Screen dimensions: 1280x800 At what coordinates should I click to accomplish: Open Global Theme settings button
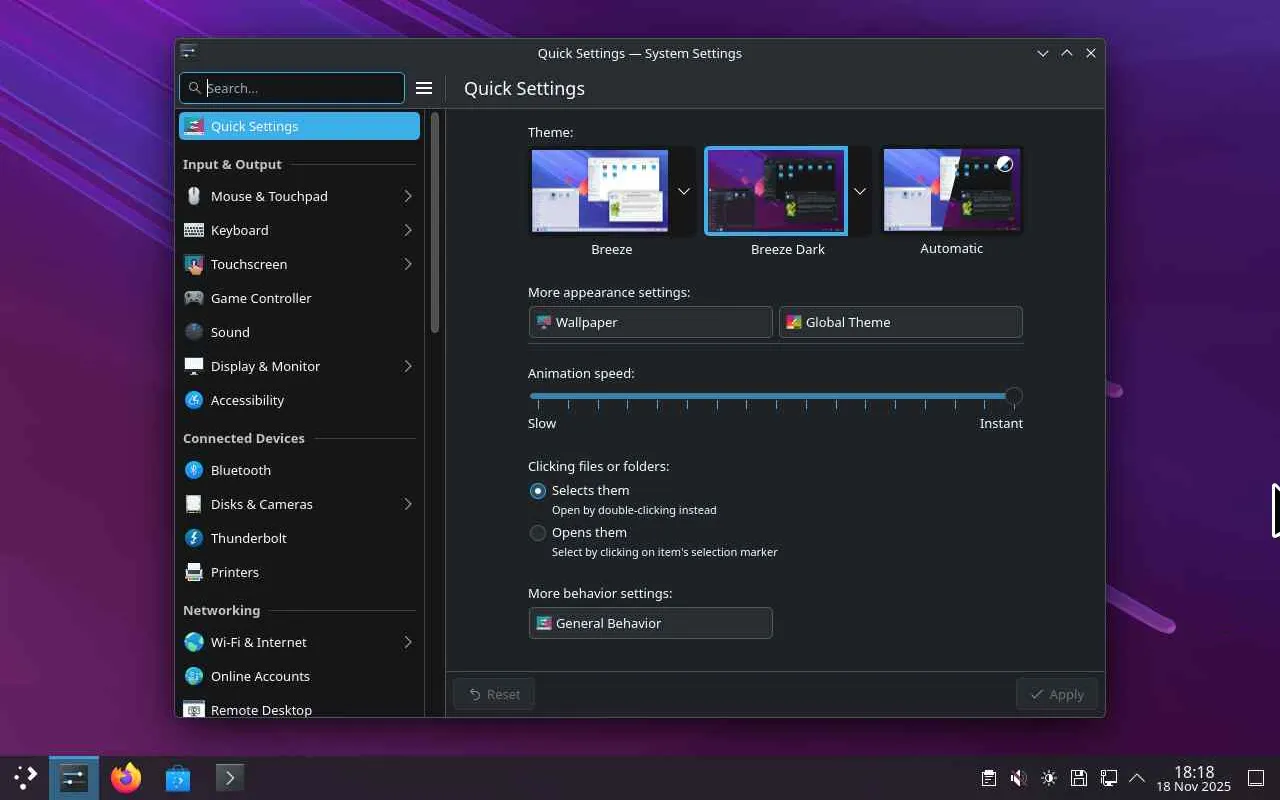point(900,322)
